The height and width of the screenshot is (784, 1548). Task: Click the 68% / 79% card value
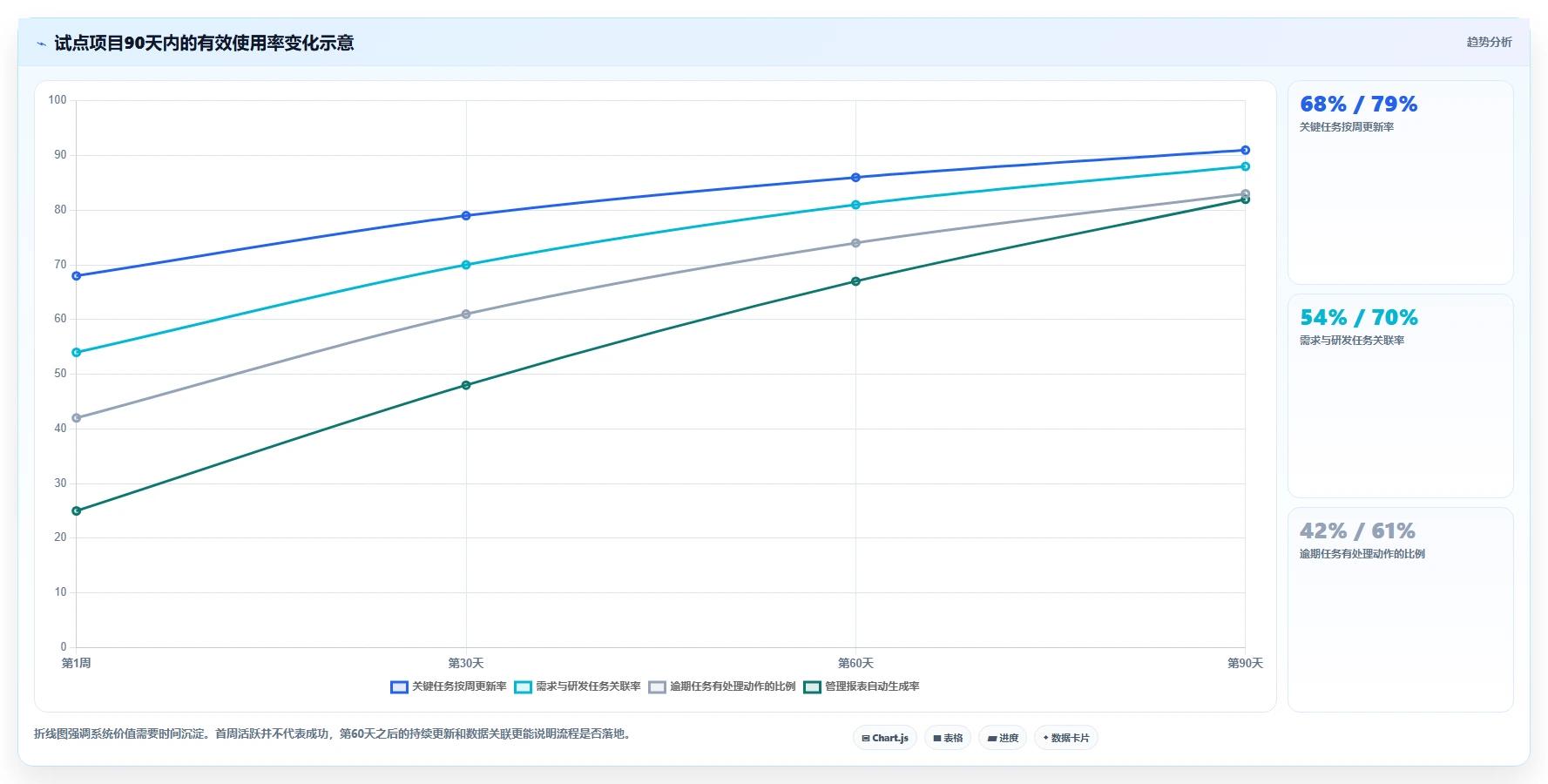(x=1358, y=105)
